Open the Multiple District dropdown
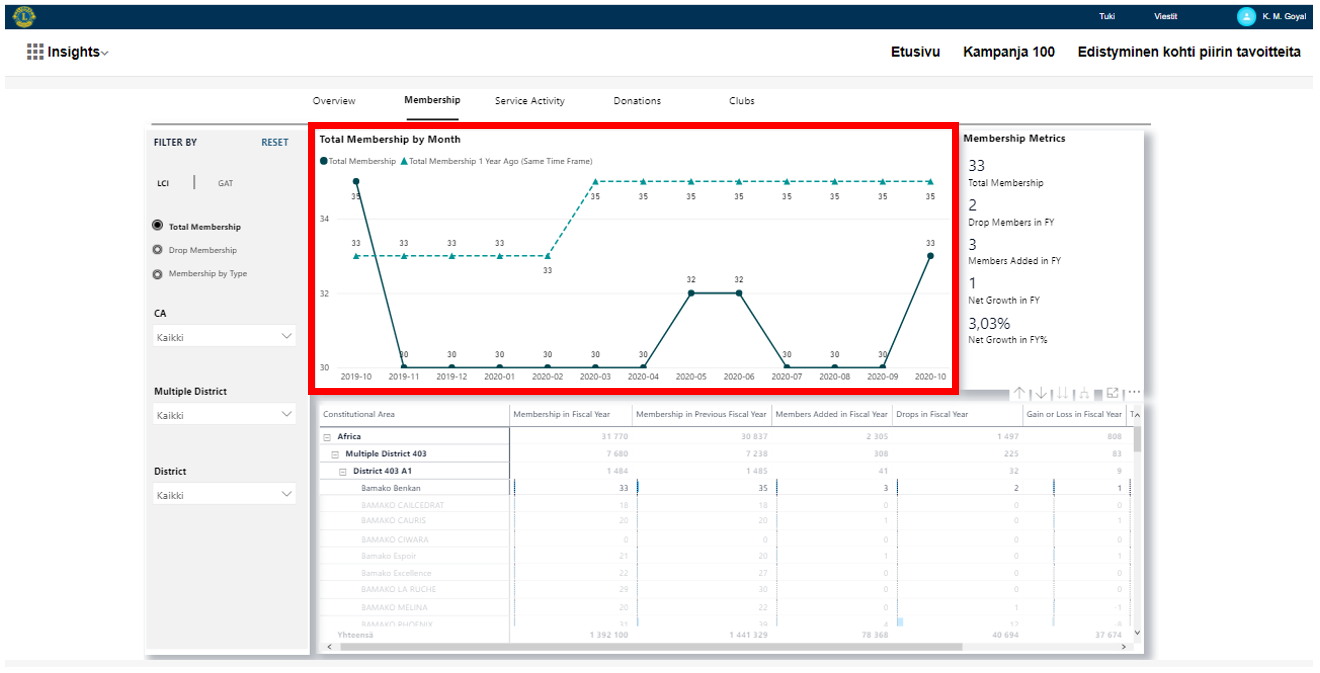Viewport: 1320px width, 673px height. pyautogui.click(x=224, y=415)
